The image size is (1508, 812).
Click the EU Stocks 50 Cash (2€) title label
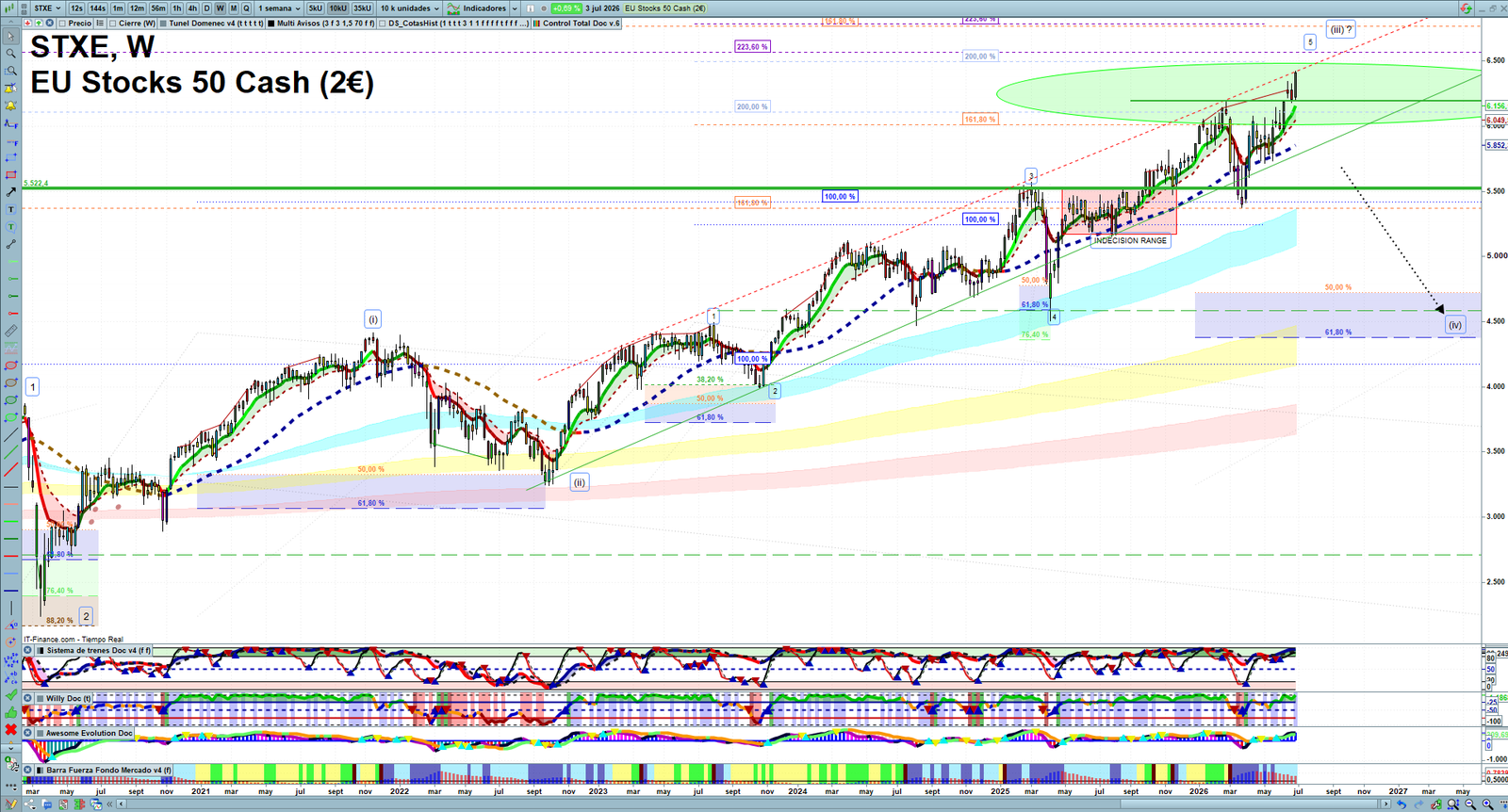(202, 83)
